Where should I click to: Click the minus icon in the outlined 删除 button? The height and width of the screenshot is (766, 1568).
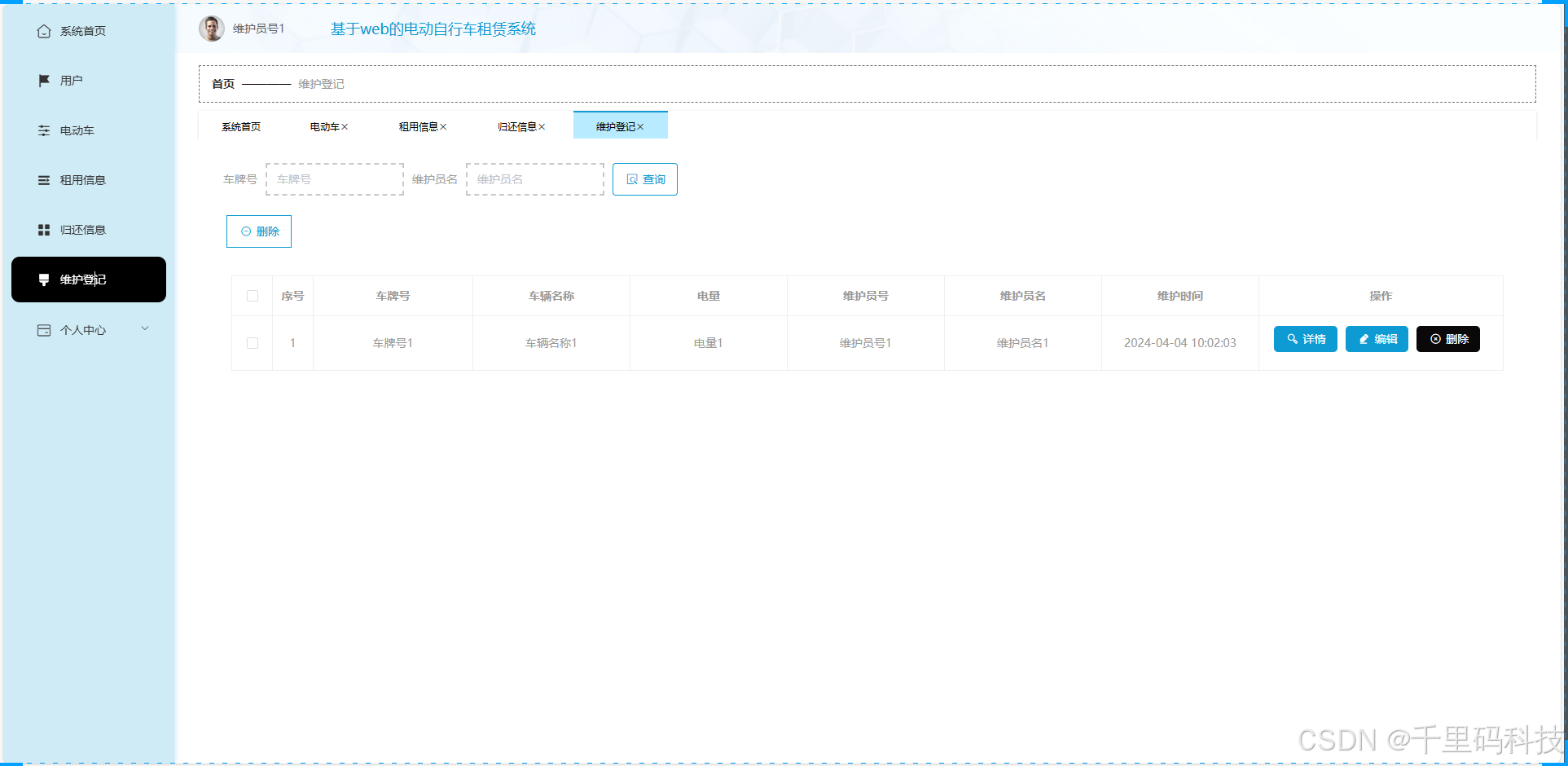tap(246, 231)
